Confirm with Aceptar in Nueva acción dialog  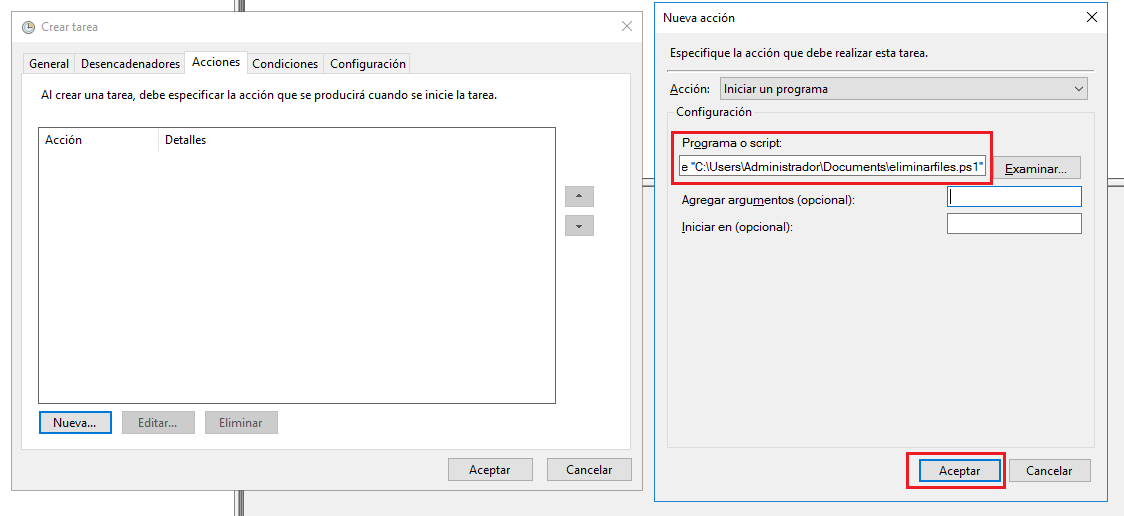click(x=959, y=471)
